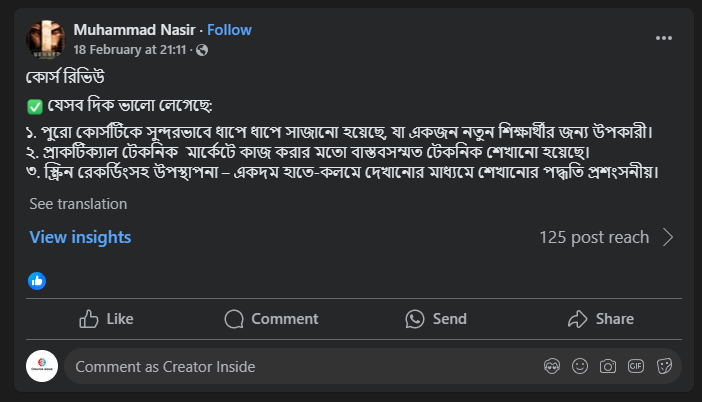This screenshot has width=702, height=402.
Task: Attach a photo with the camera icon
Action: (x=607, y=366)
